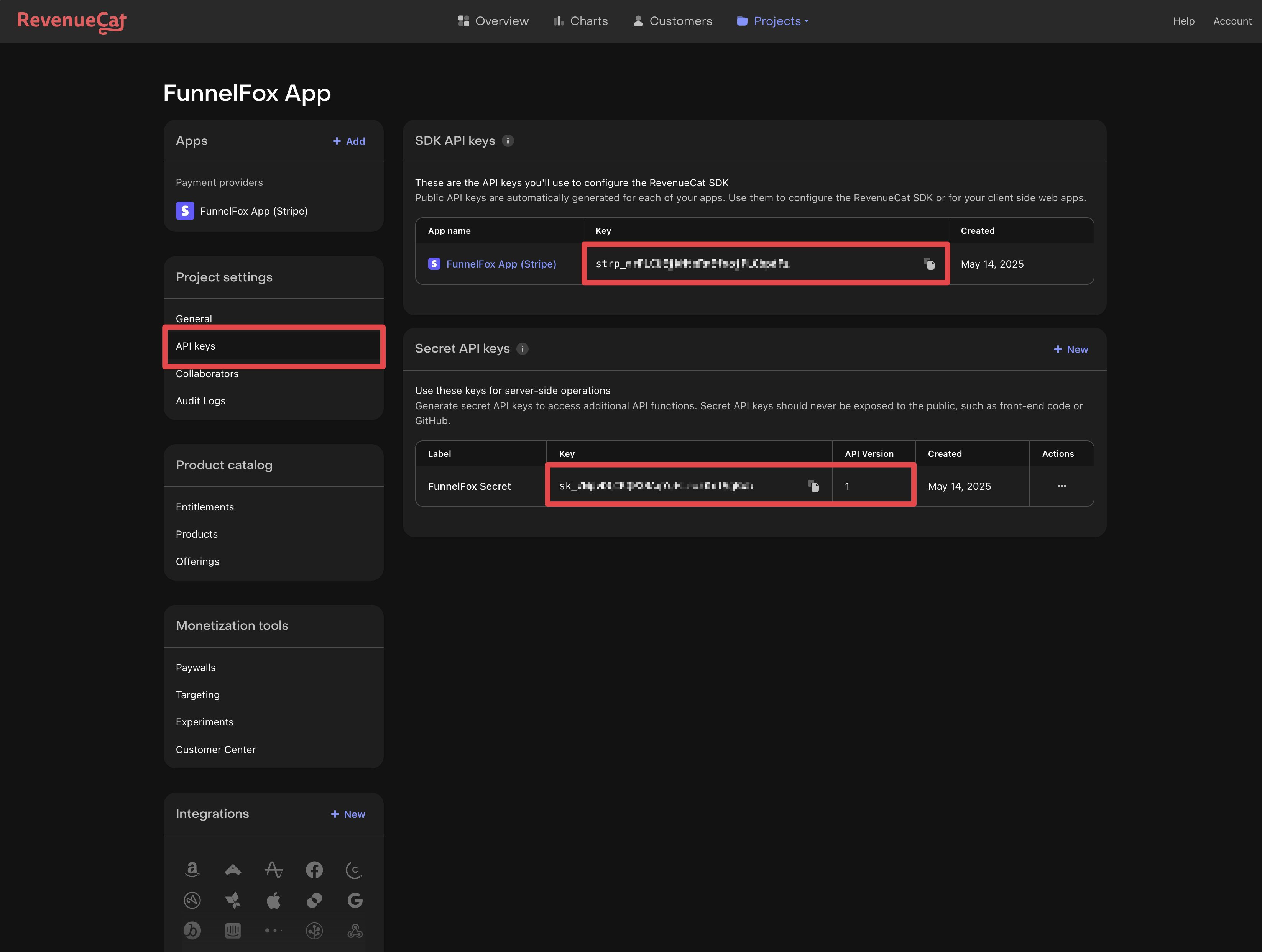Screen dimensions: 1262x952
Task: Select Collaborators in Project settings
Action: click(207, 374)
